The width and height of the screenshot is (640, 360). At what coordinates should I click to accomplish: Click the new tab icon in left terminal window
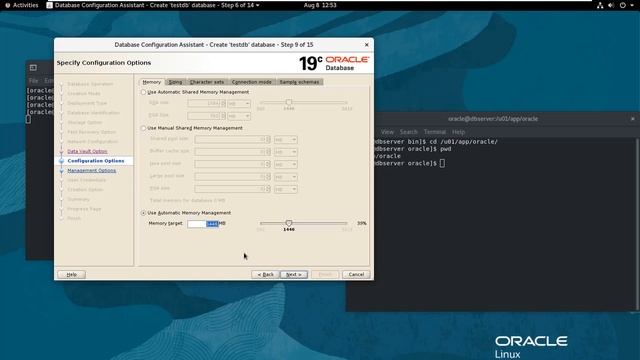[x=33, y=67]
